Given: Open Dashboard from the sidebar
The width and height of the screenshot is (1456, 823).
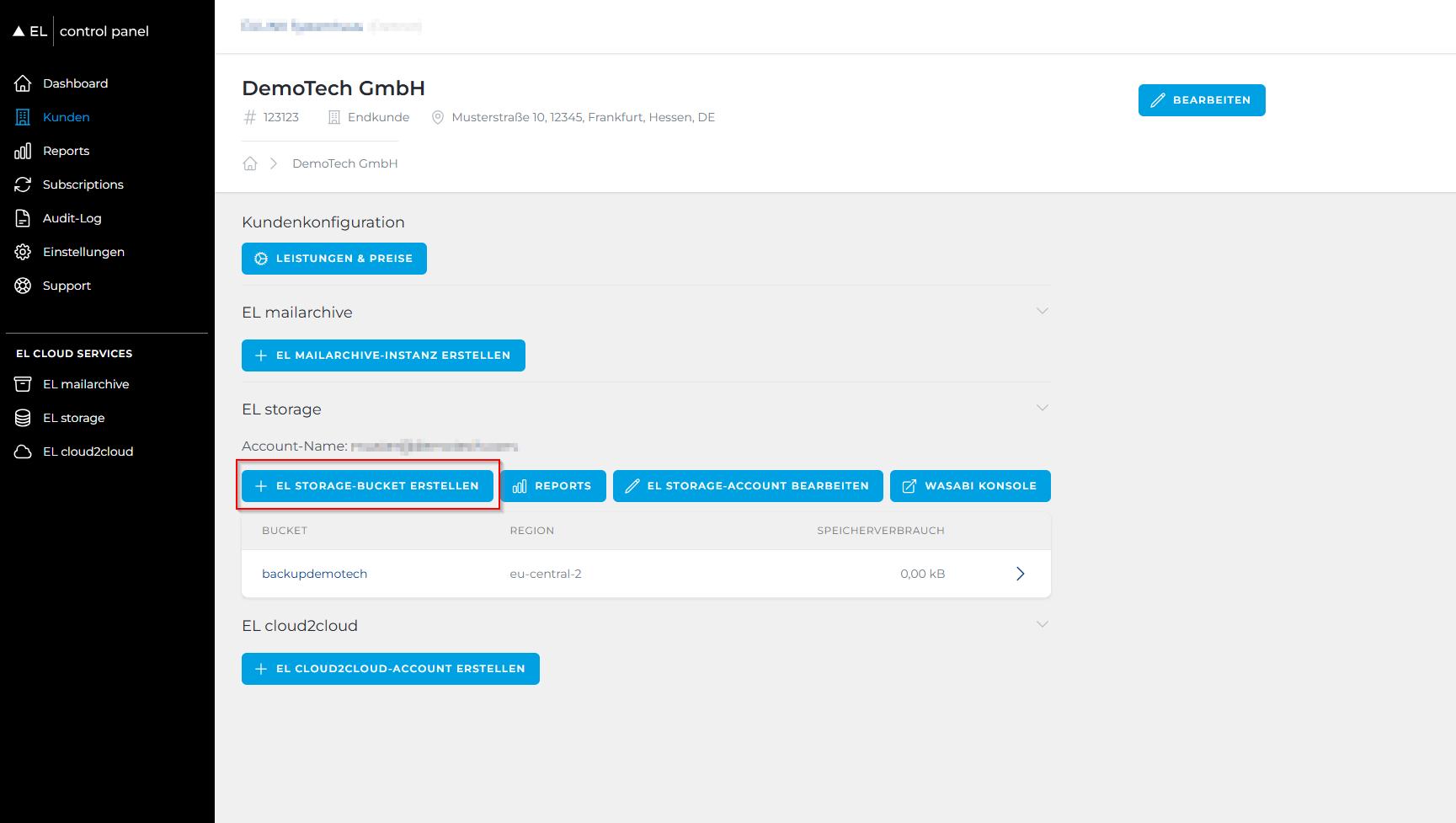Looking at the screenshot, I should pos(75,83).
